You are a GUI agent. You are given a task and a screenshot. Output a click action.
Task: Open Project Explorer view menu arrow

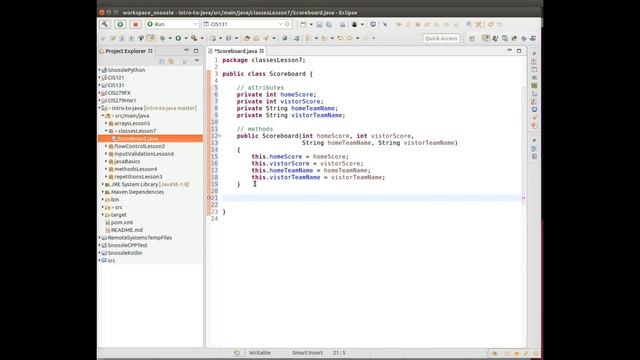197,61
